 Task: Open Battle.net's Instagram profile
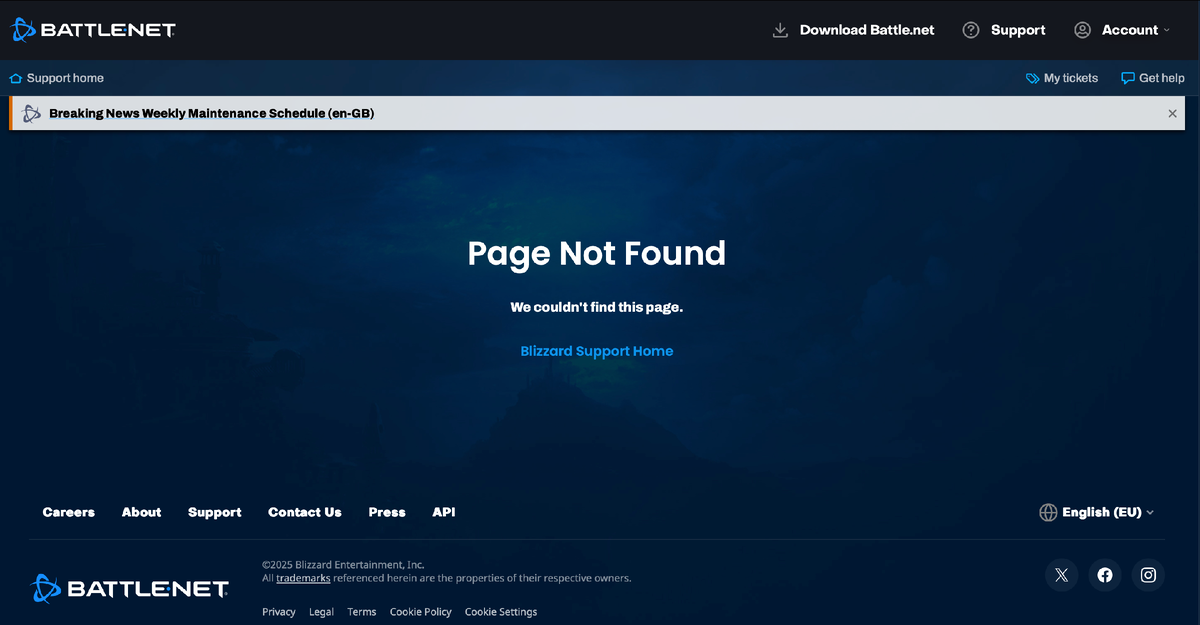click(x=1147, y=574)
